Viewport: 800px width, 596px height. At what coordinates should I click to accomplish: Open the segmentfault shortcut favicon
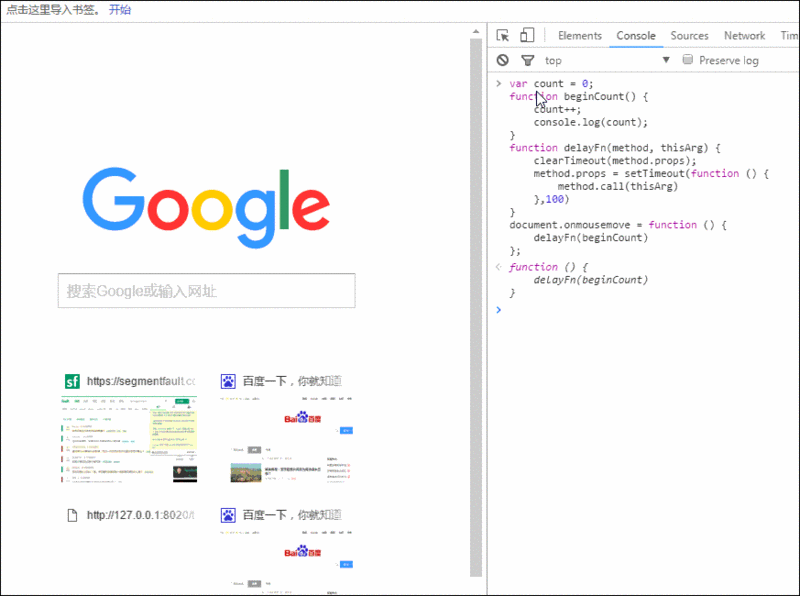click(72, 381)
